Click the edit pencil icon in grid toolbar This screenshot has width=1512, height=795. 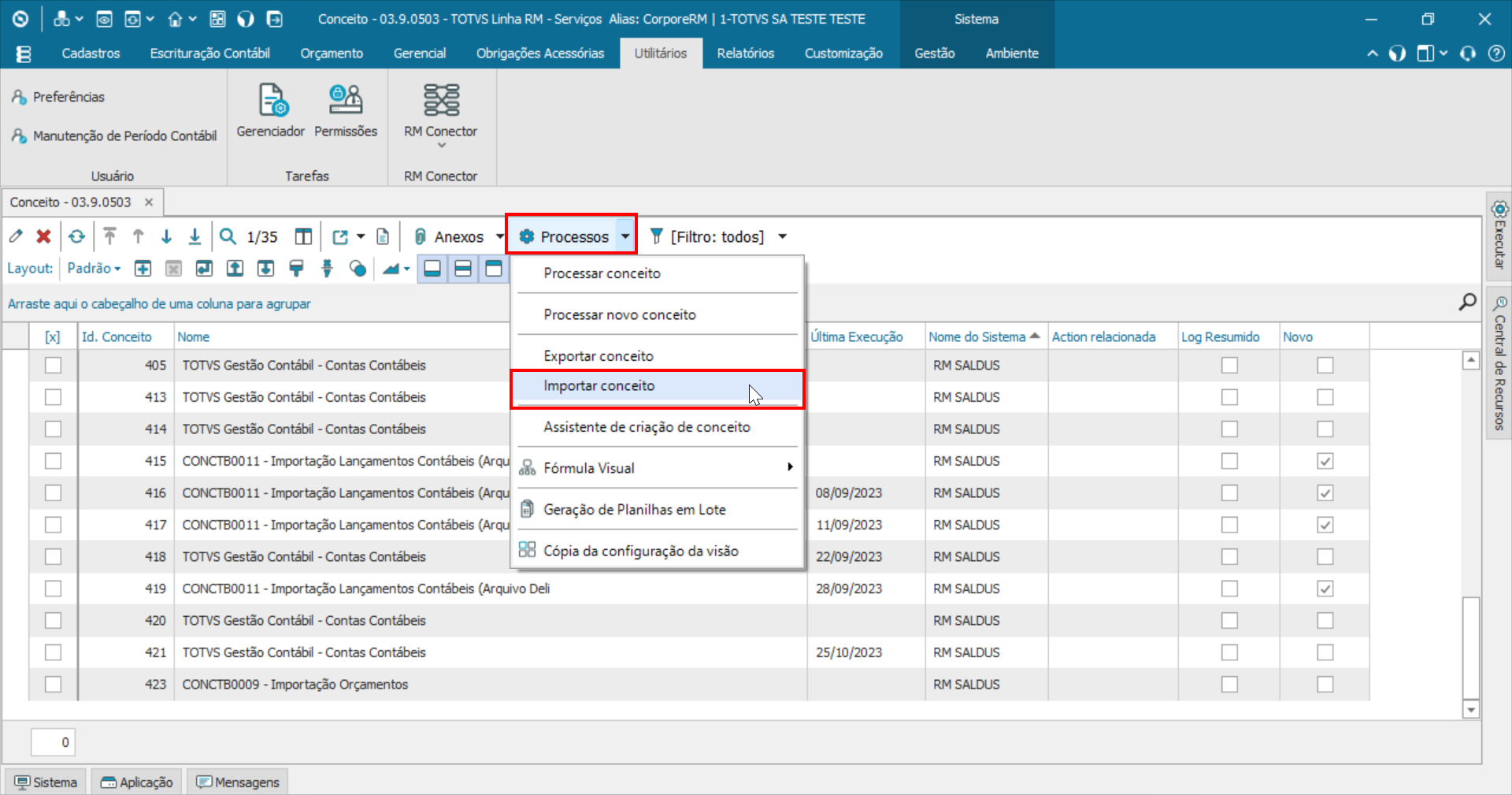(16, 236)
